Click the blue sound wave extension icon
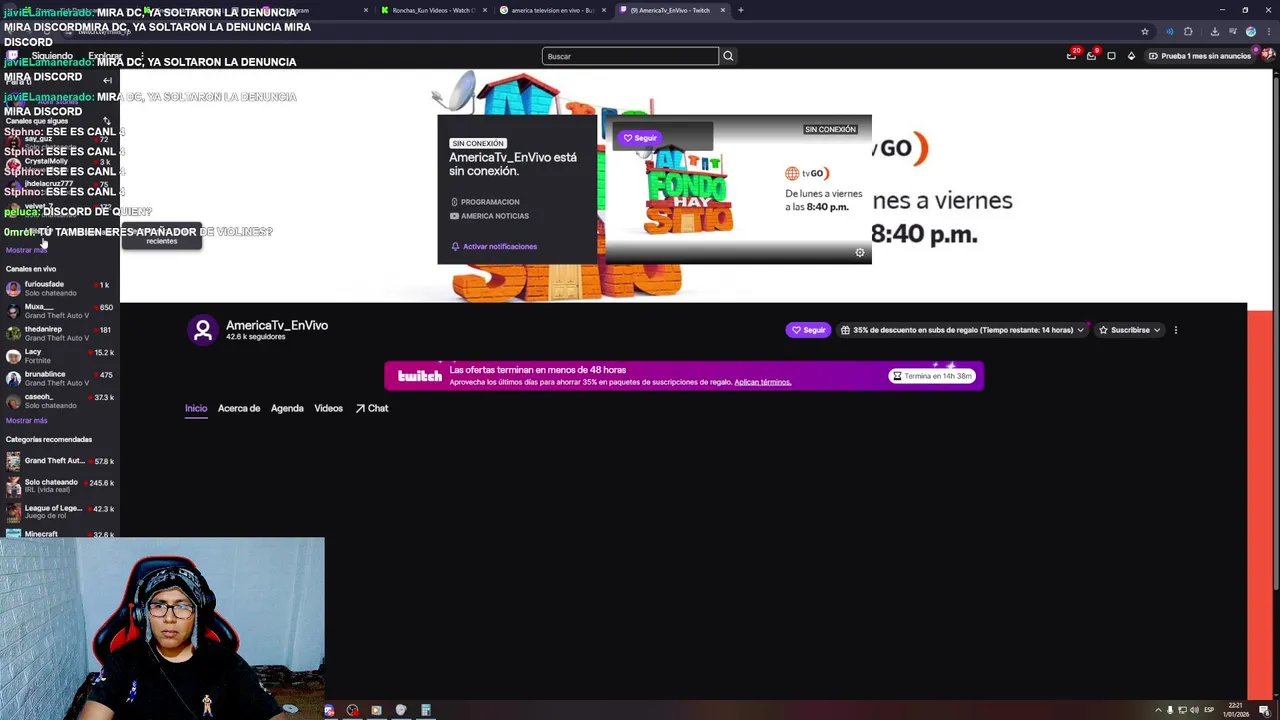1280x720 pixels. click(1169, 31)
